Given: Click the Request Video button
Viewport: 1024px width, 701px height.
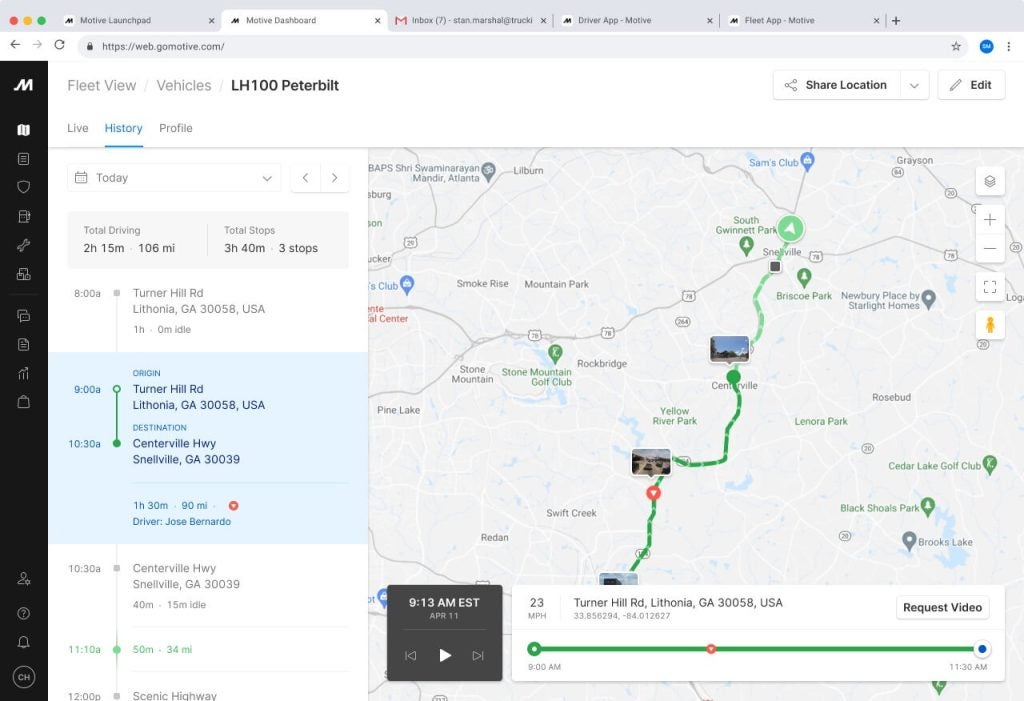Looking at the screenshot, I should (941, 607).
